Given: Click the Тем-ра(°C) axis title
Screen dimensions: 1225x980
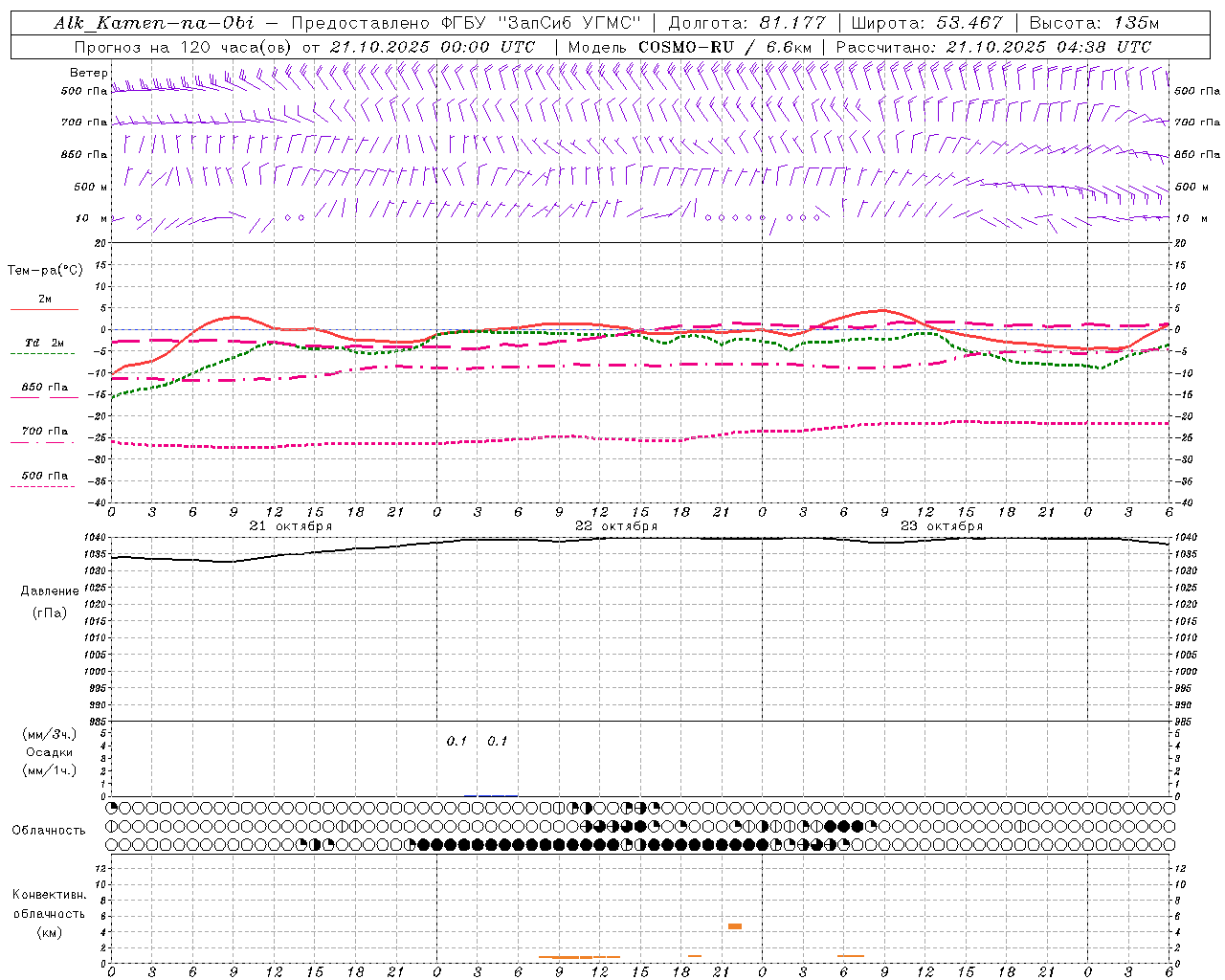Looking at the screenshot, I should pyautogui.click(x=45, y=270).
